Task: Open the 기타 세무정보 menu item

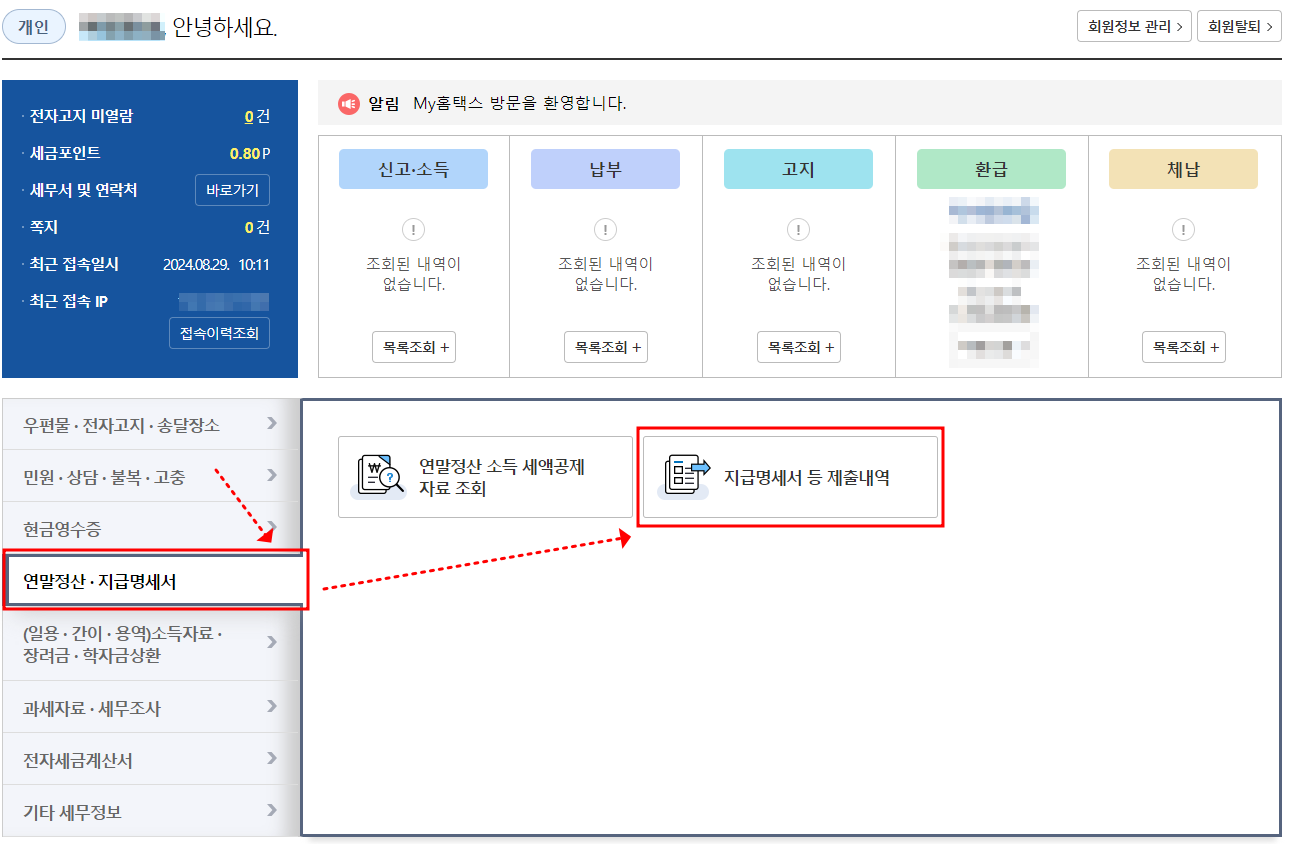Action: pos(150,811)
